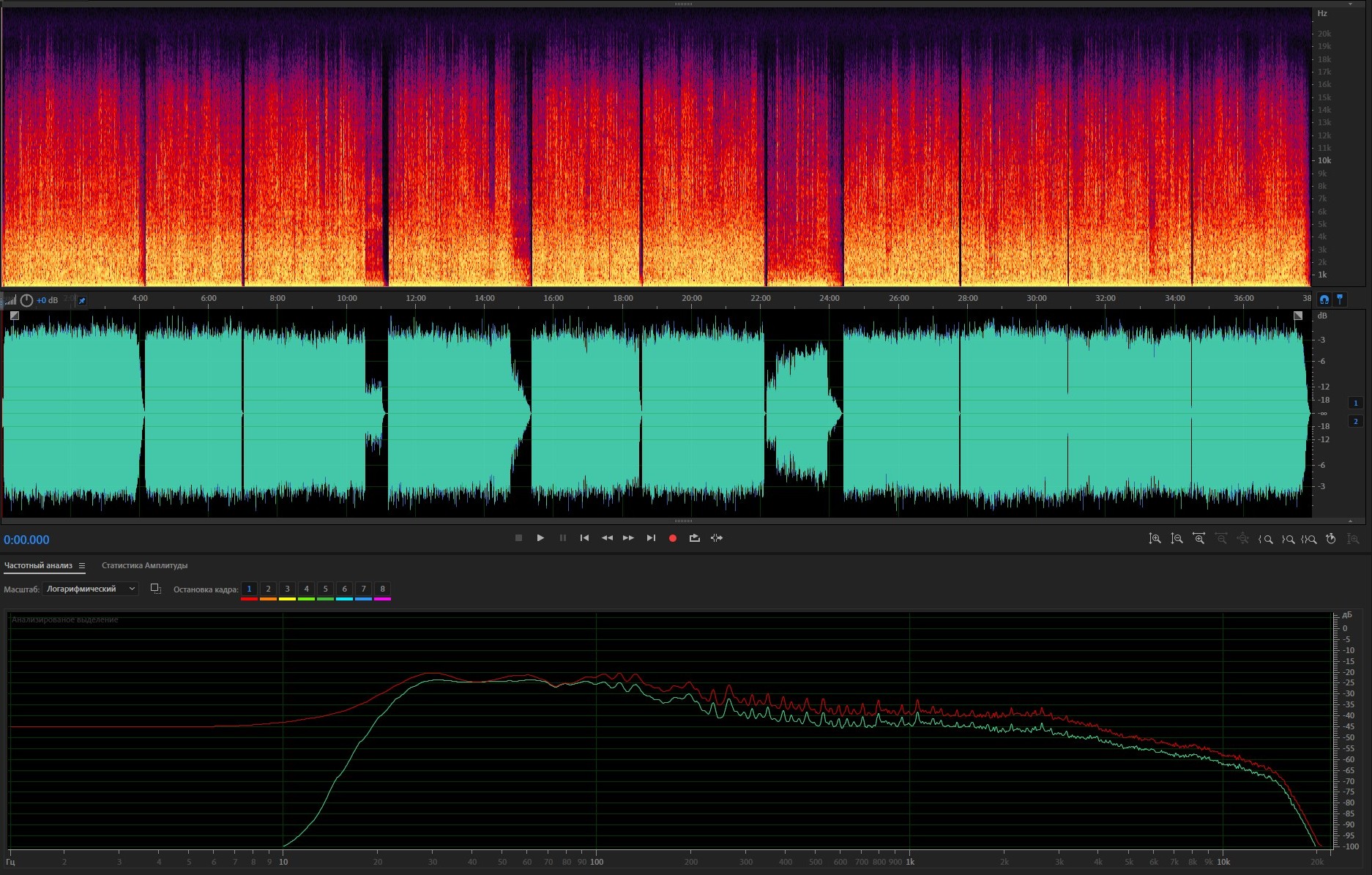Open the Масштаб Логарифмический dropdown
Image resolution: width=1372 pixels, height=875 pixels.
[90, 589]
